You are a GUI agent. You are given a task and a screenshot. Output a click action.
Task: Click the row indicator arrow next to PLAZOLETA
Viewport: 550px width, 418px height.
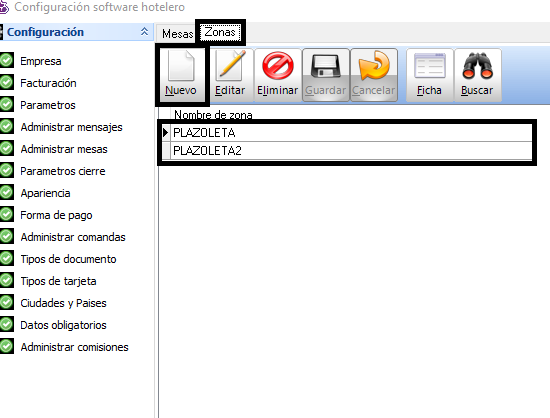coord(166,133)
